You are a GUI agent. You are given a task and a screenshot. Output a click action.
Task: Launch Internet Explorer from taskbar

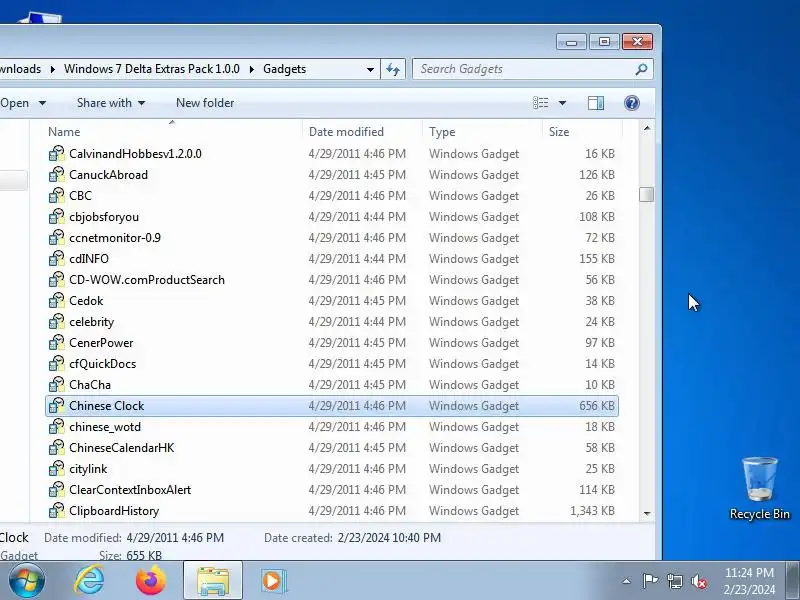click(x=89, y=581)
